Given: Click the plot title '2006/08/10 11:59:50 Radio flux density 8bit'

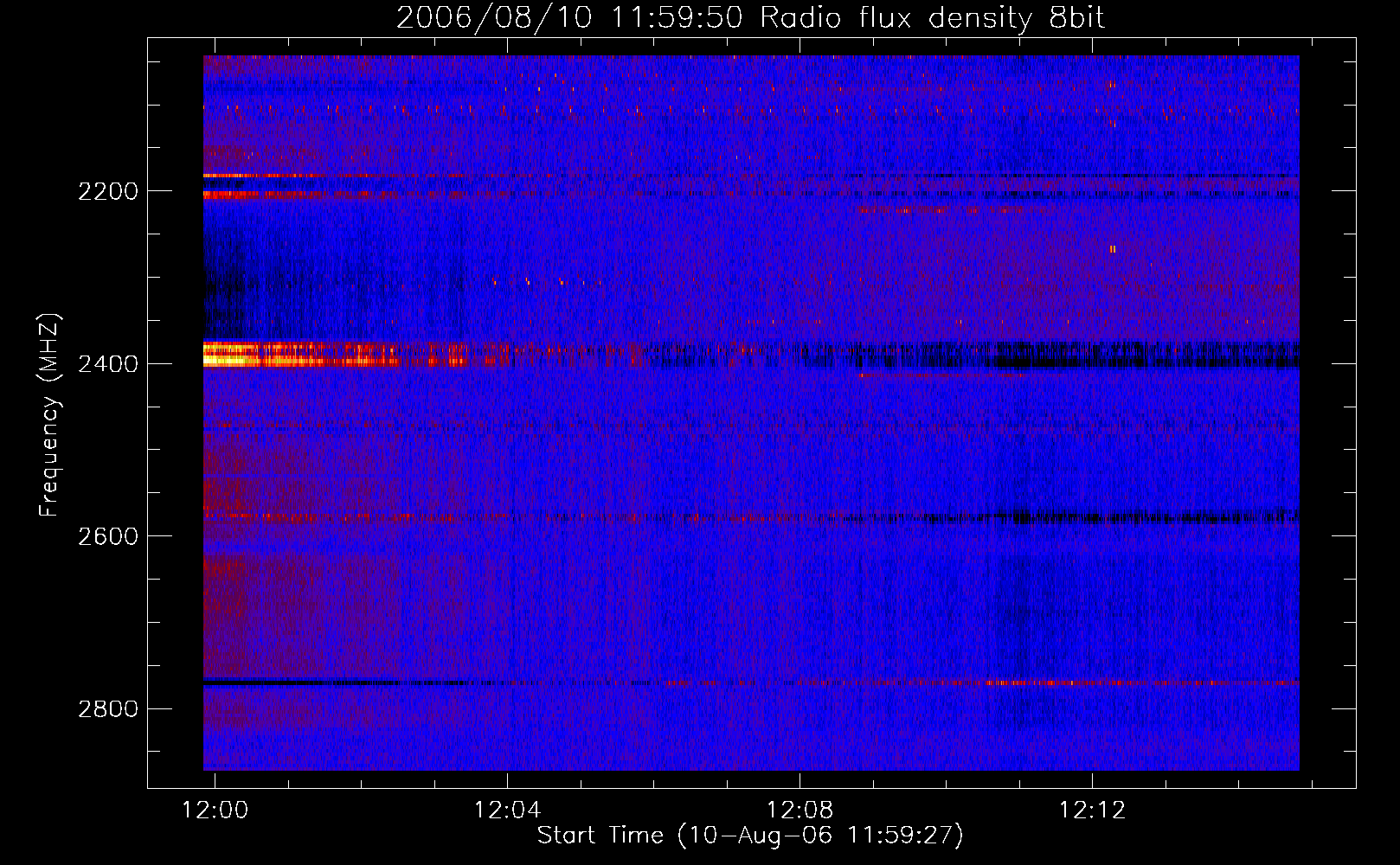Looking at the screenshot, I should (750, 17).
